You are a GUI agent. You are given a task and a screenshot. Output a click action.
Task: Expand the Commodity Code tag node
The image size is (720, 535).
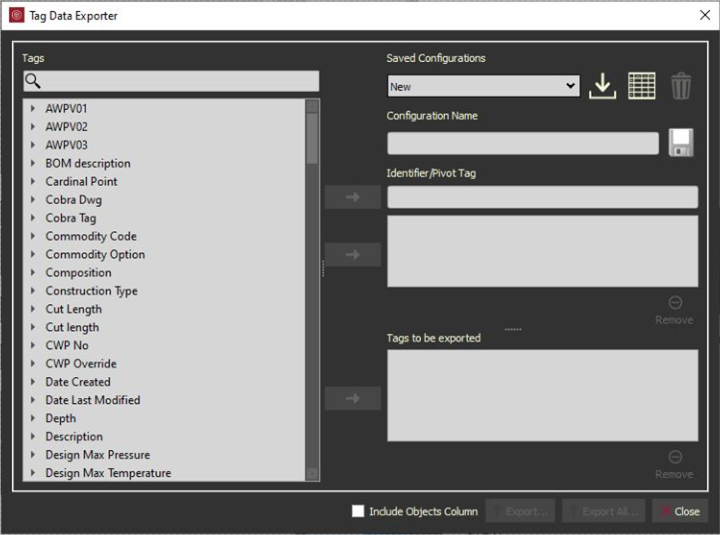[x=33, y=236]
